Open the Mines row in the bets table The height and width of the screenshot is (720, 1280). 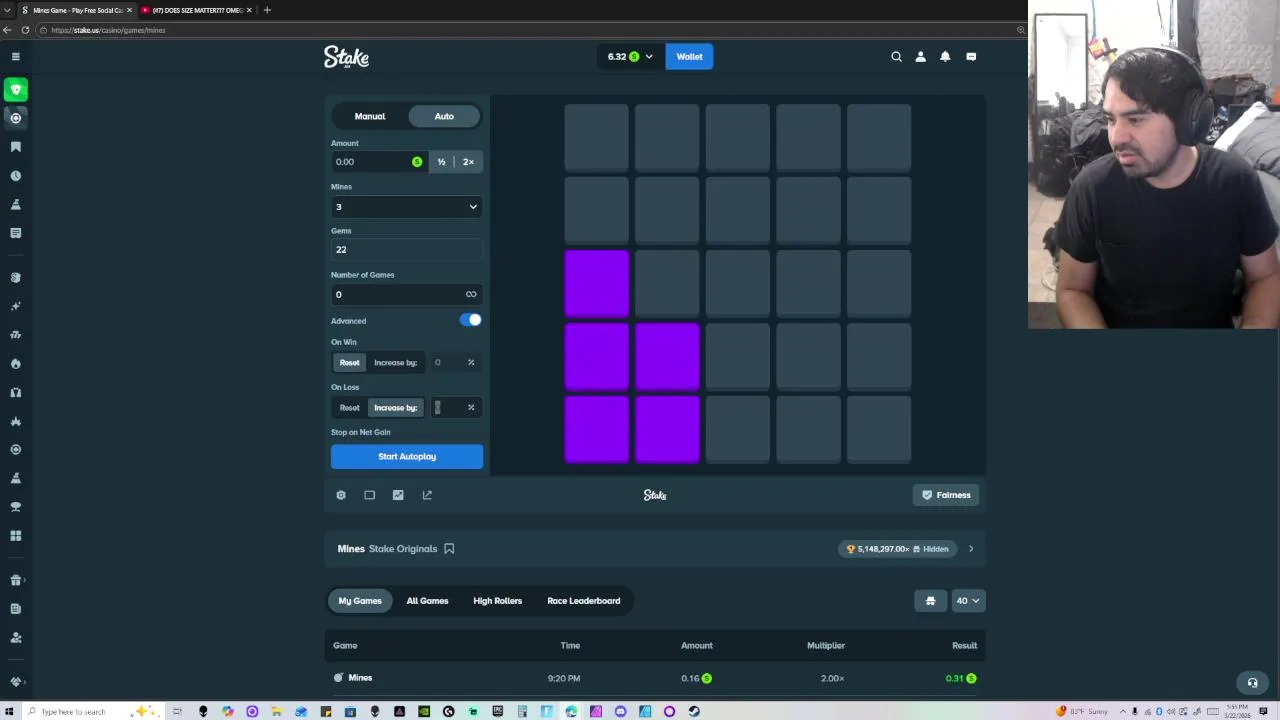click(655, 679)
